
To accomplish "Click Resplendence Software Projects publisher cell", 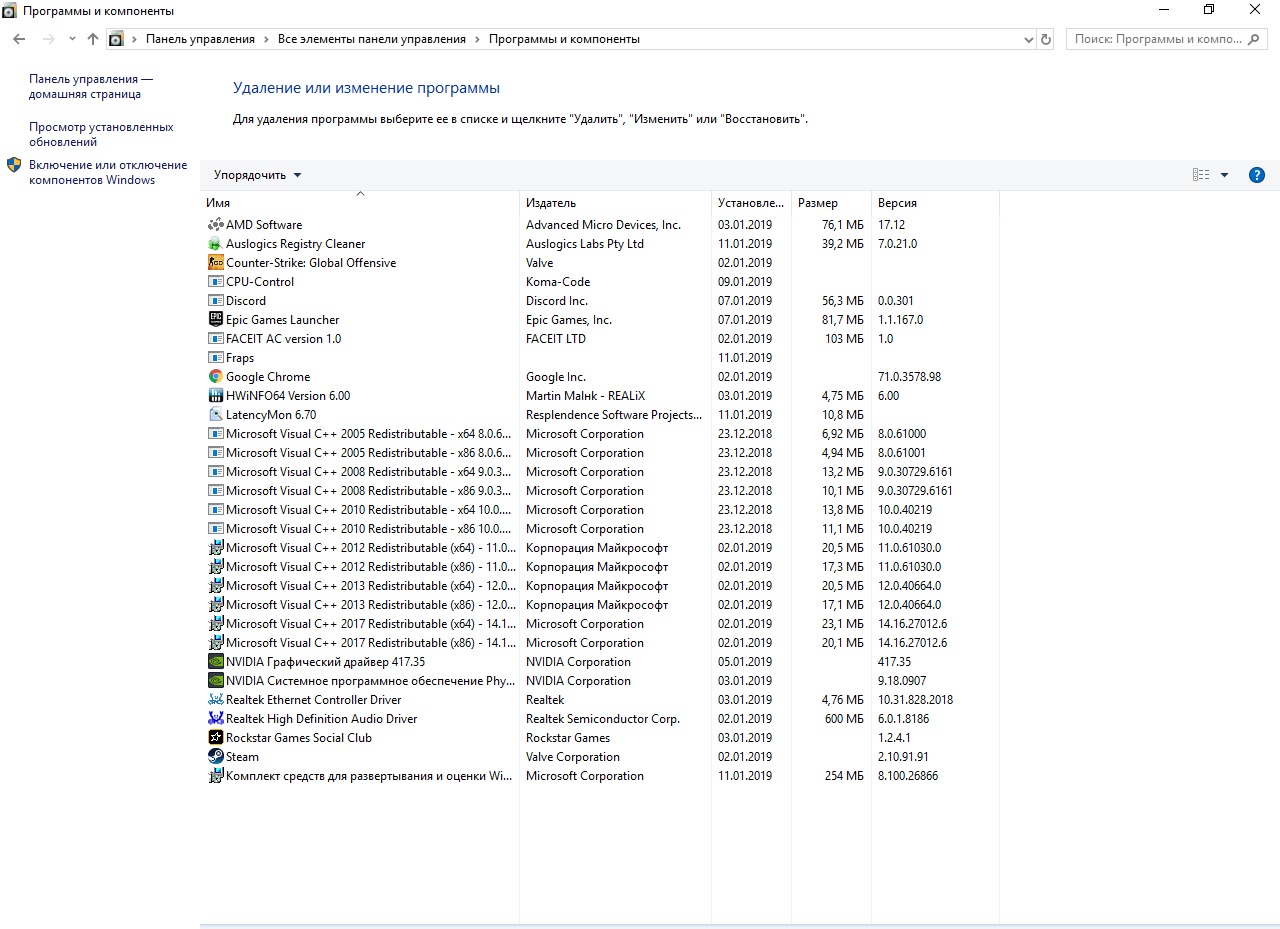I will point(614,415).
